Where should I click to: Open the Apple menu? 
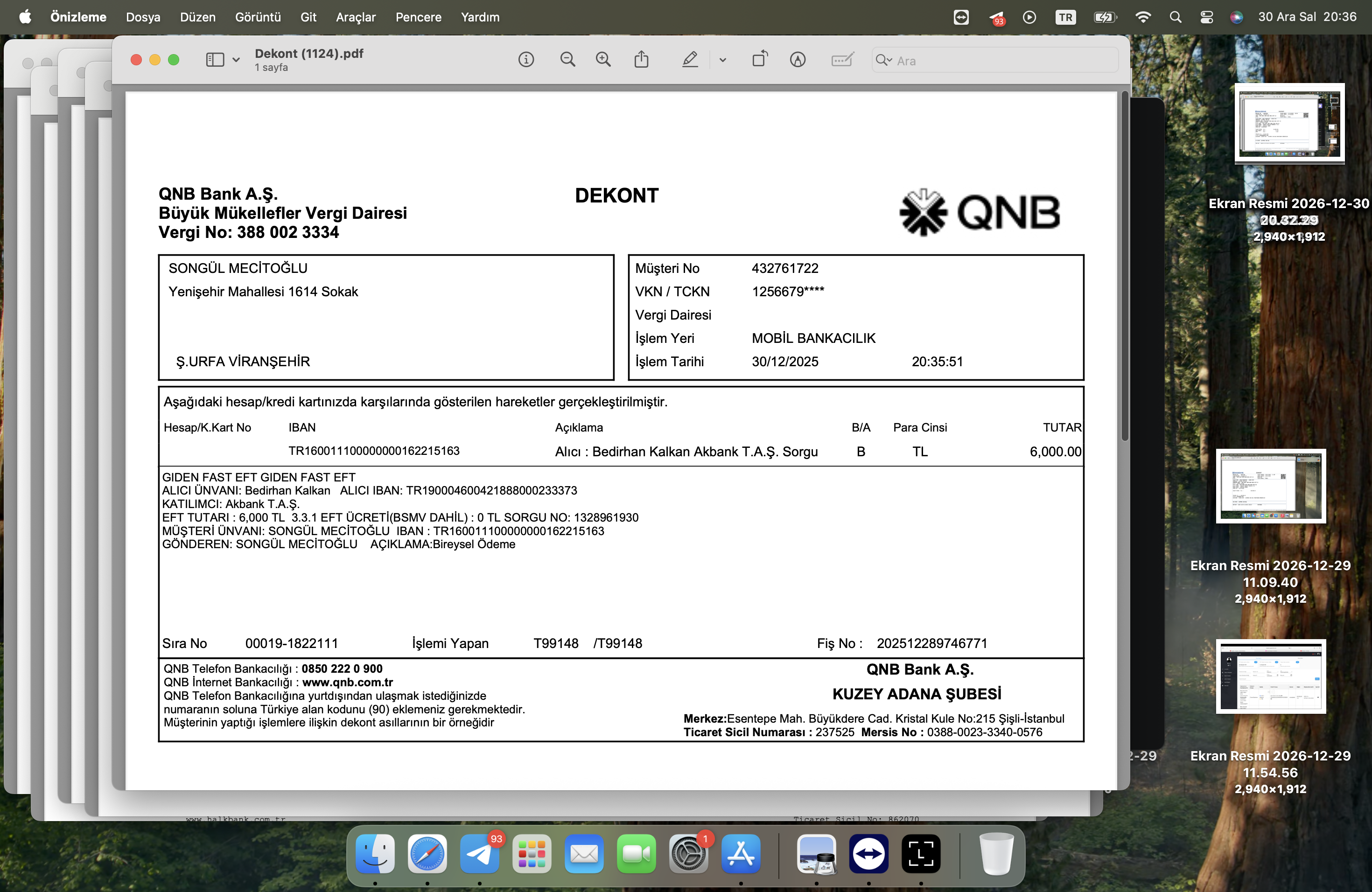tap(25, 17)
